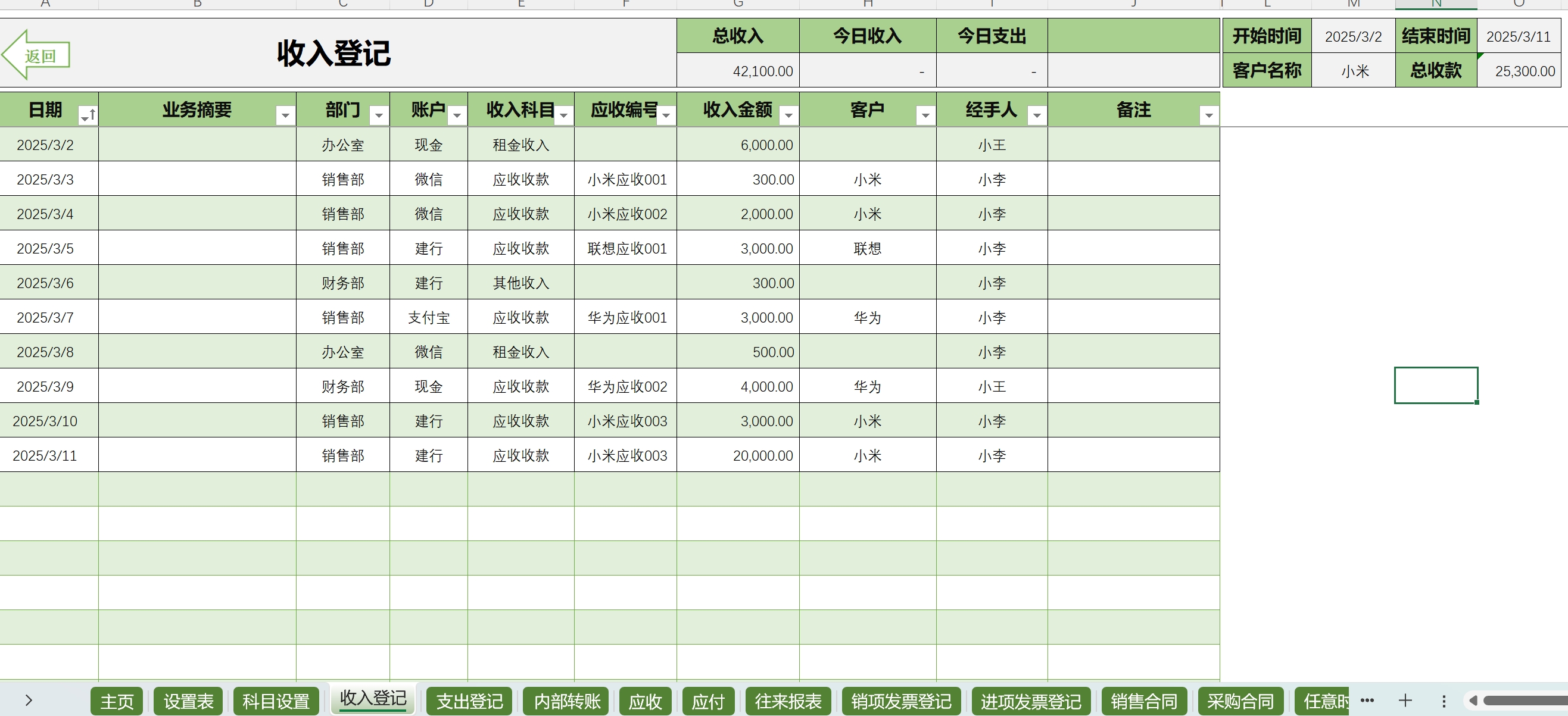This screenshot has height=716, width=1568.
Task: Switch to the 往来报表 sheet tab
Action: point(788,701)
